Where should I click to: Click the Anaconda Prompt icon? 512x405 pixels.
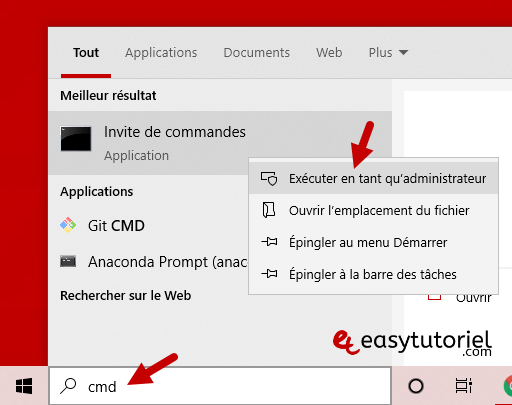click(68, 261)
